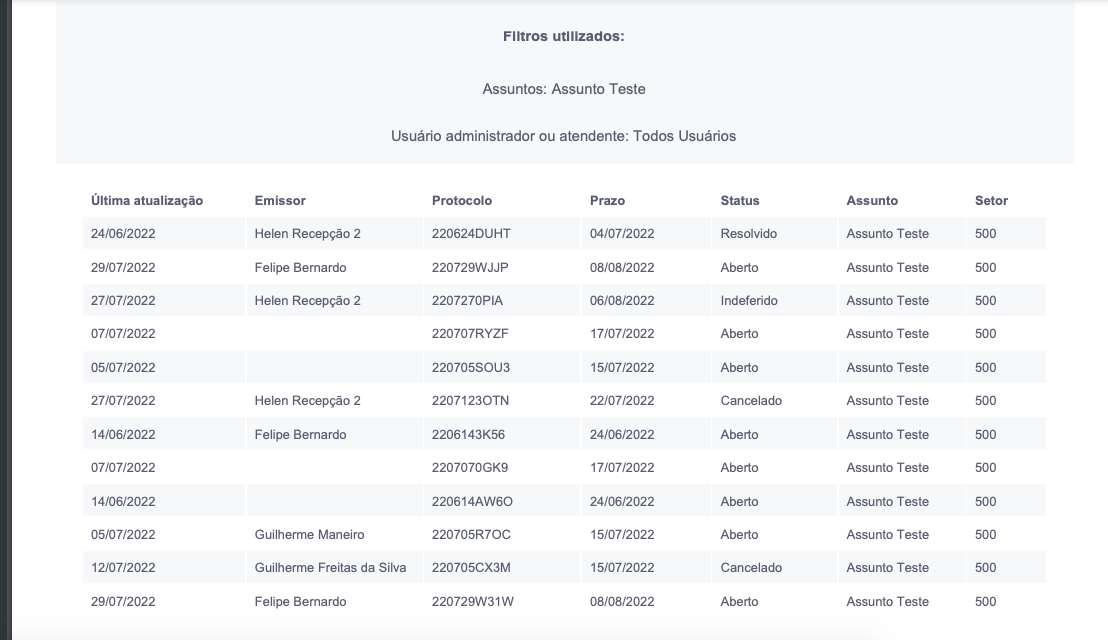
Task: Select the Protocolo column header
Action: click(x=461, y=201)
